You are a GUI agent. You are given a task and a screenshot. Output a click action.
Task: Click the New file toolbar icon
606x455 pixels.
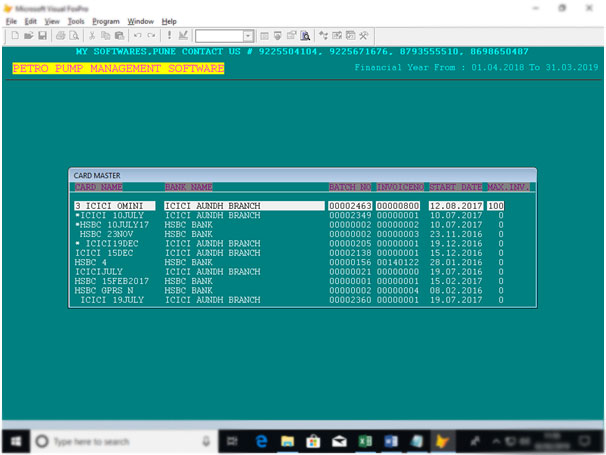tap(15, 36)
